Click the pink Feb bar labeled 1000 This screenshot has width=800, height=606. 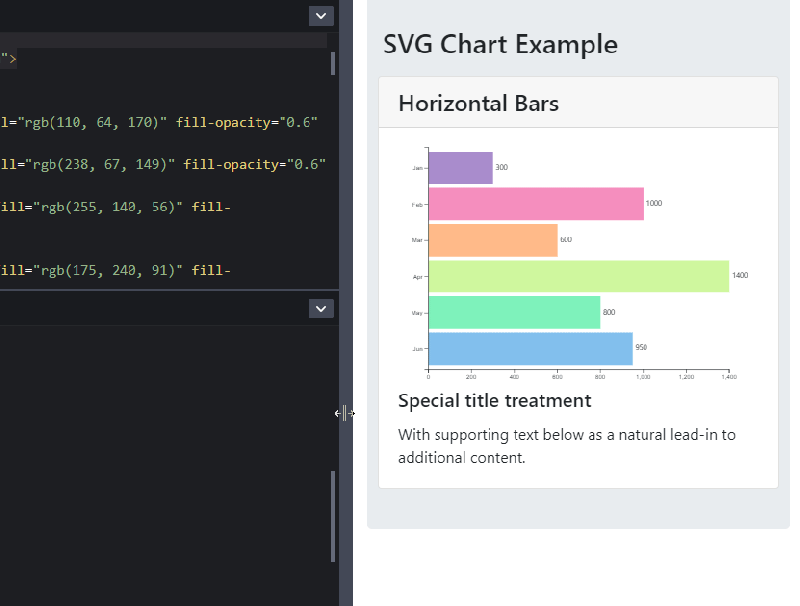click(535, 203)
